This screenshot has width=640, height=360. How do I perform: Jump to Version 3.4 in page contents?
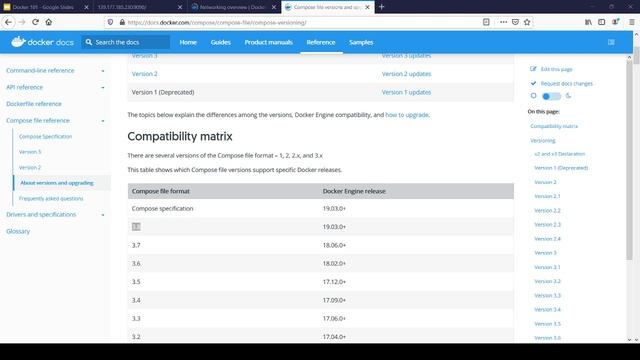point(547,309)
